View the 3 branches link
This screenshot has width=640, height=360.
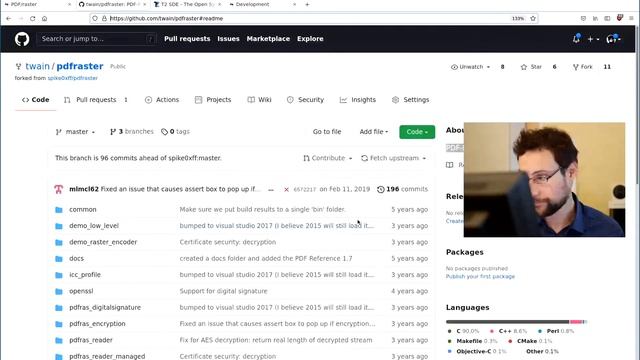131,131
